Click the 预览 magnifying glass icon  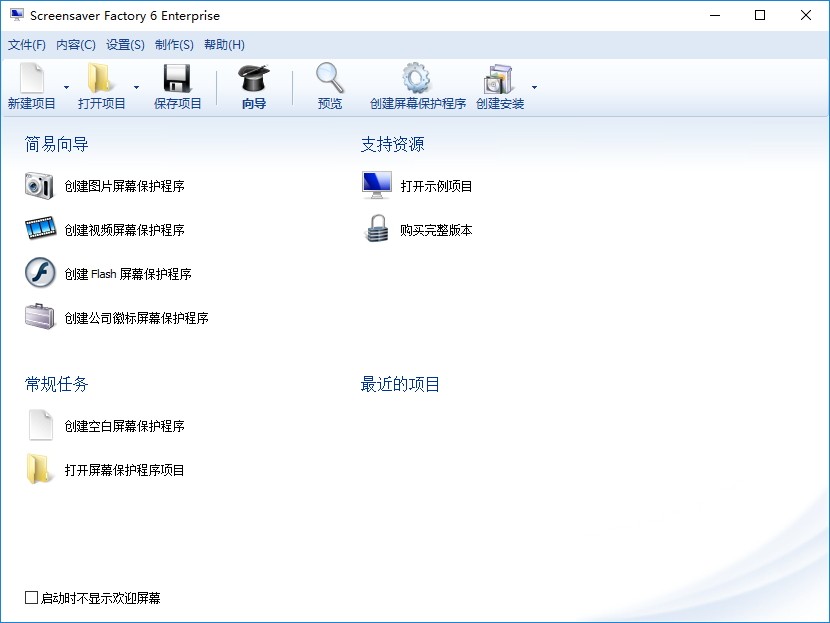[330, 78]
